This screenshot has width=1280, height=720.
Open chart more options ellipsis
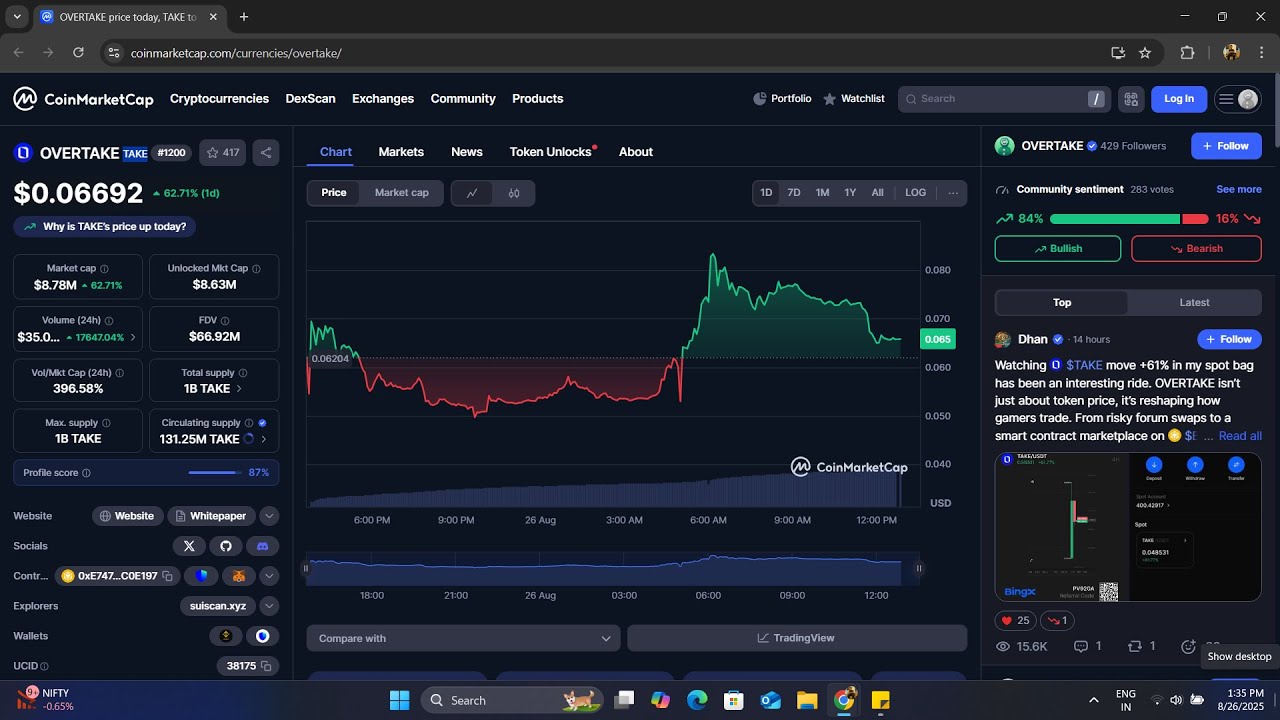tap(953, 193)
